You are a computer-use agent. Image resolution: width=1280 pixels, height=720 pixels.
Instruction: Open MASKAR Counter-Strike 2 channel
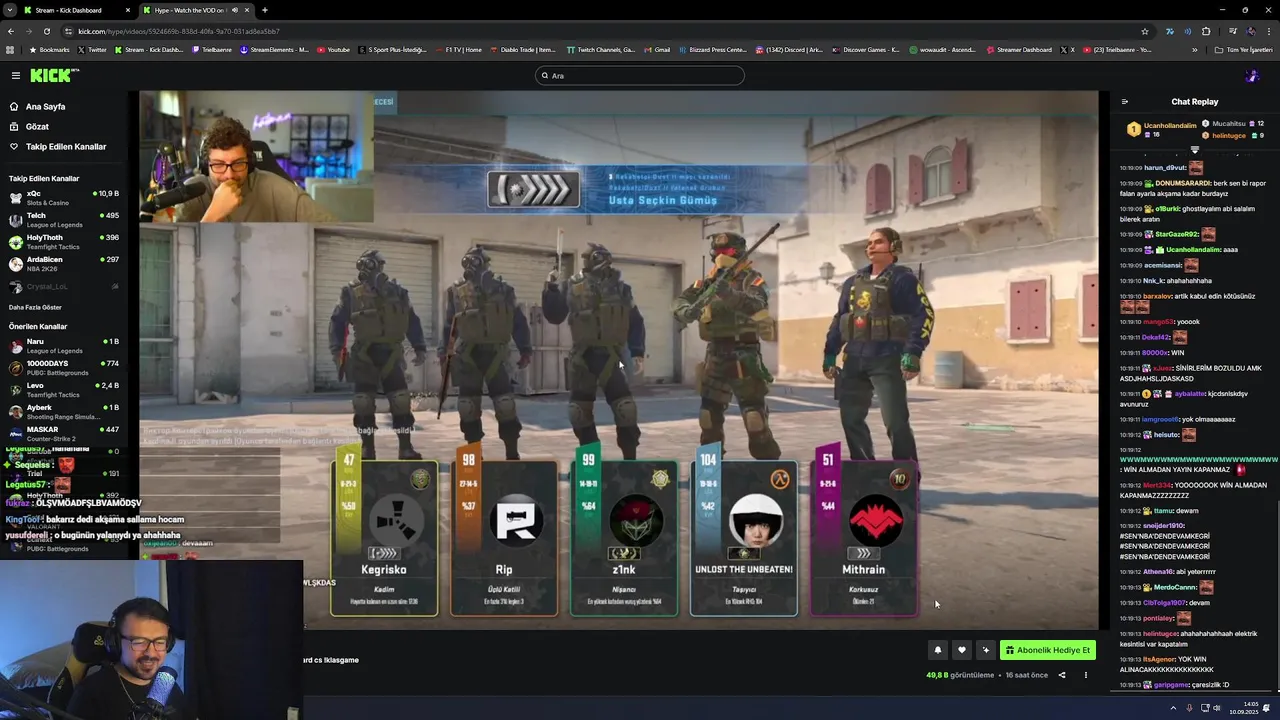64,434
